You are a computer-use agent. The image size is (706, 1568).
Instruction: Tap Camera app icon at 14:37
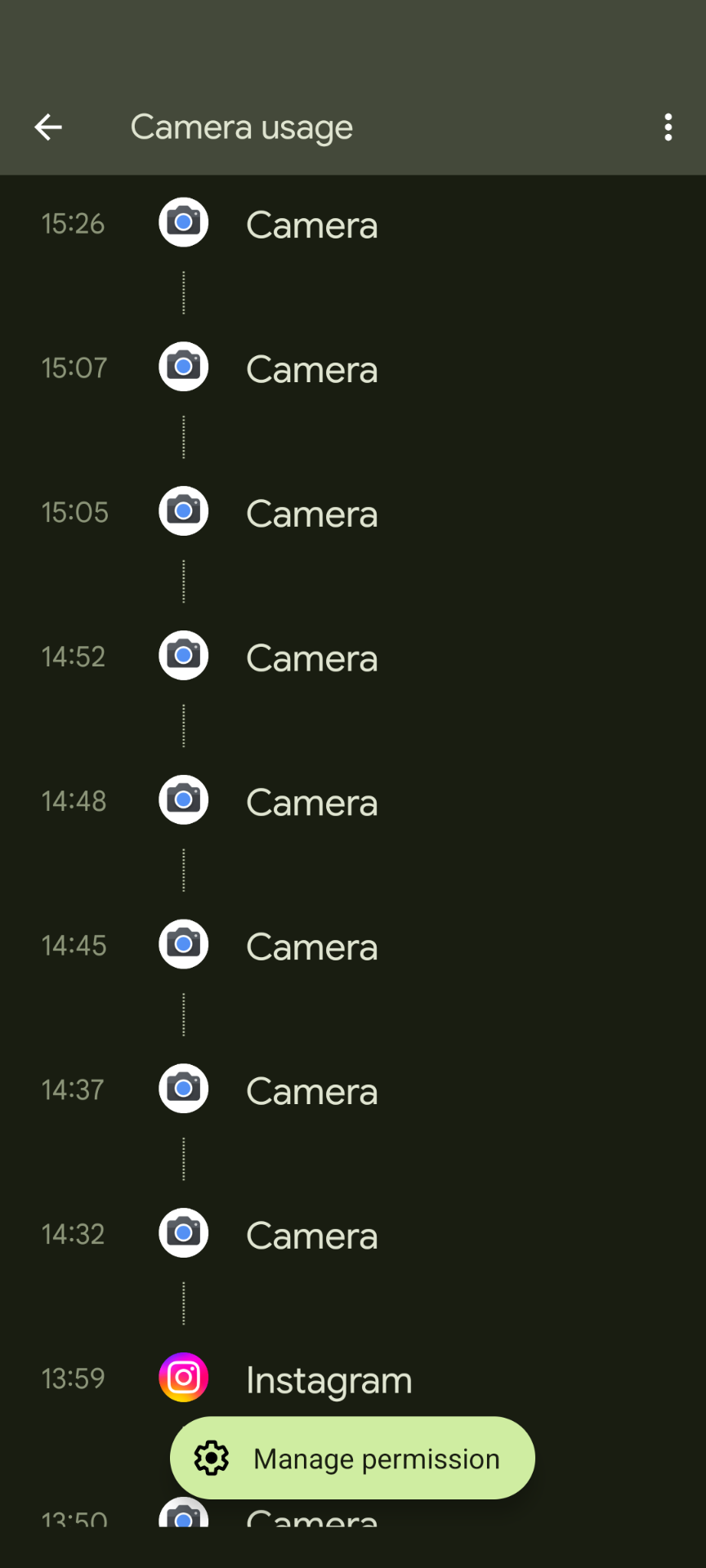184,1089
